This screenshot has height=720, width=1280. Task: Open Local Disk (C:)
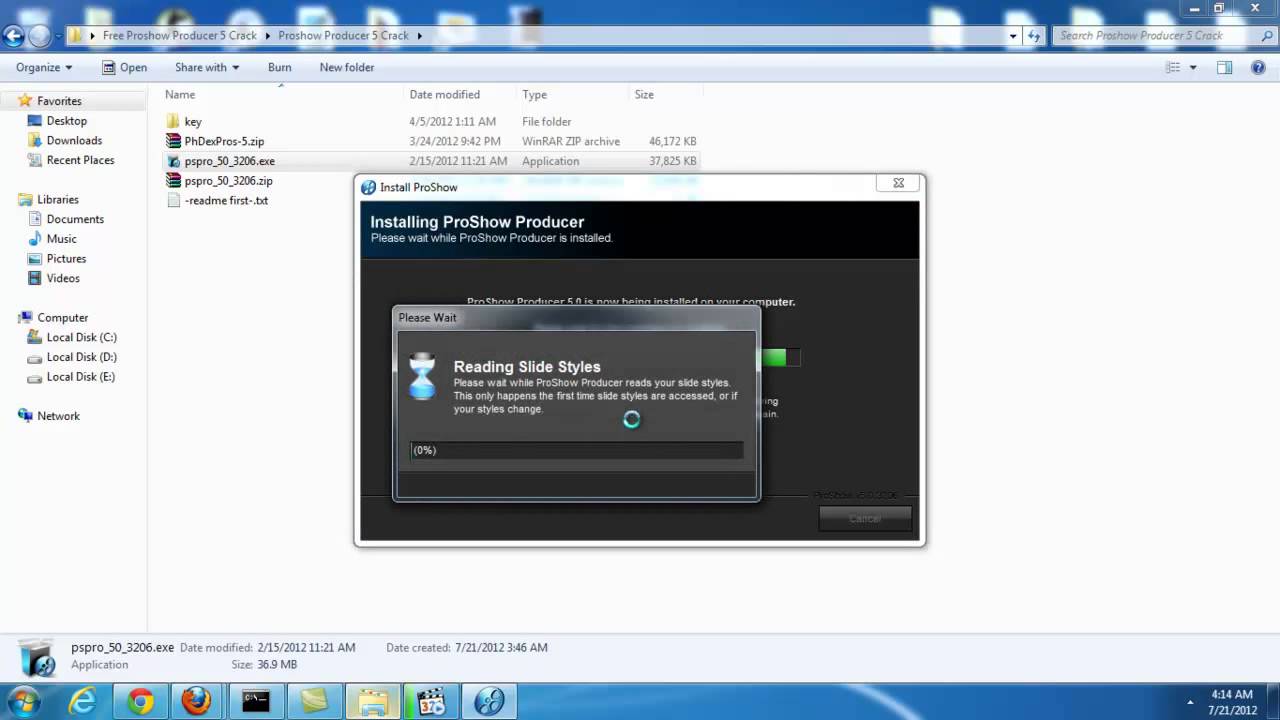tap(81, 337)
